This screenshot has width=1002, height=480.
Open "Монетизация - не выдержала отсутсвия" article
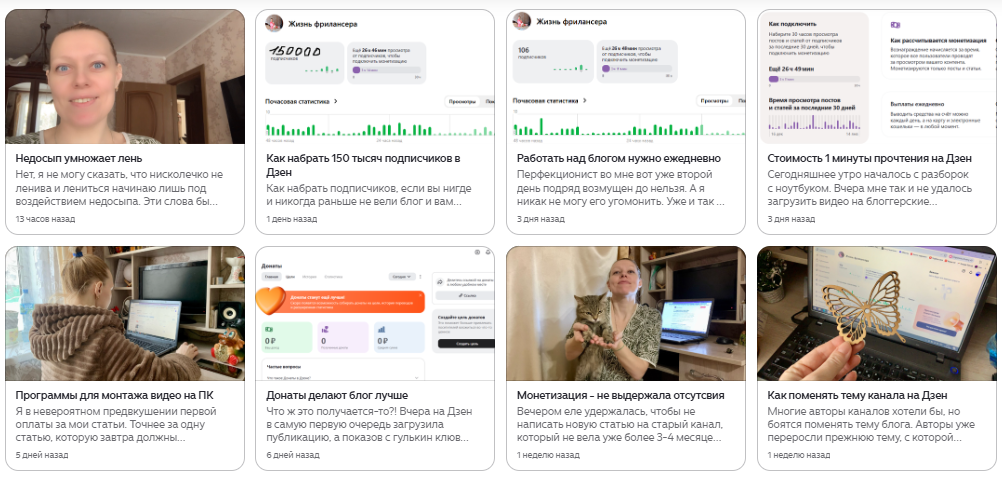[x=620, y=395]
